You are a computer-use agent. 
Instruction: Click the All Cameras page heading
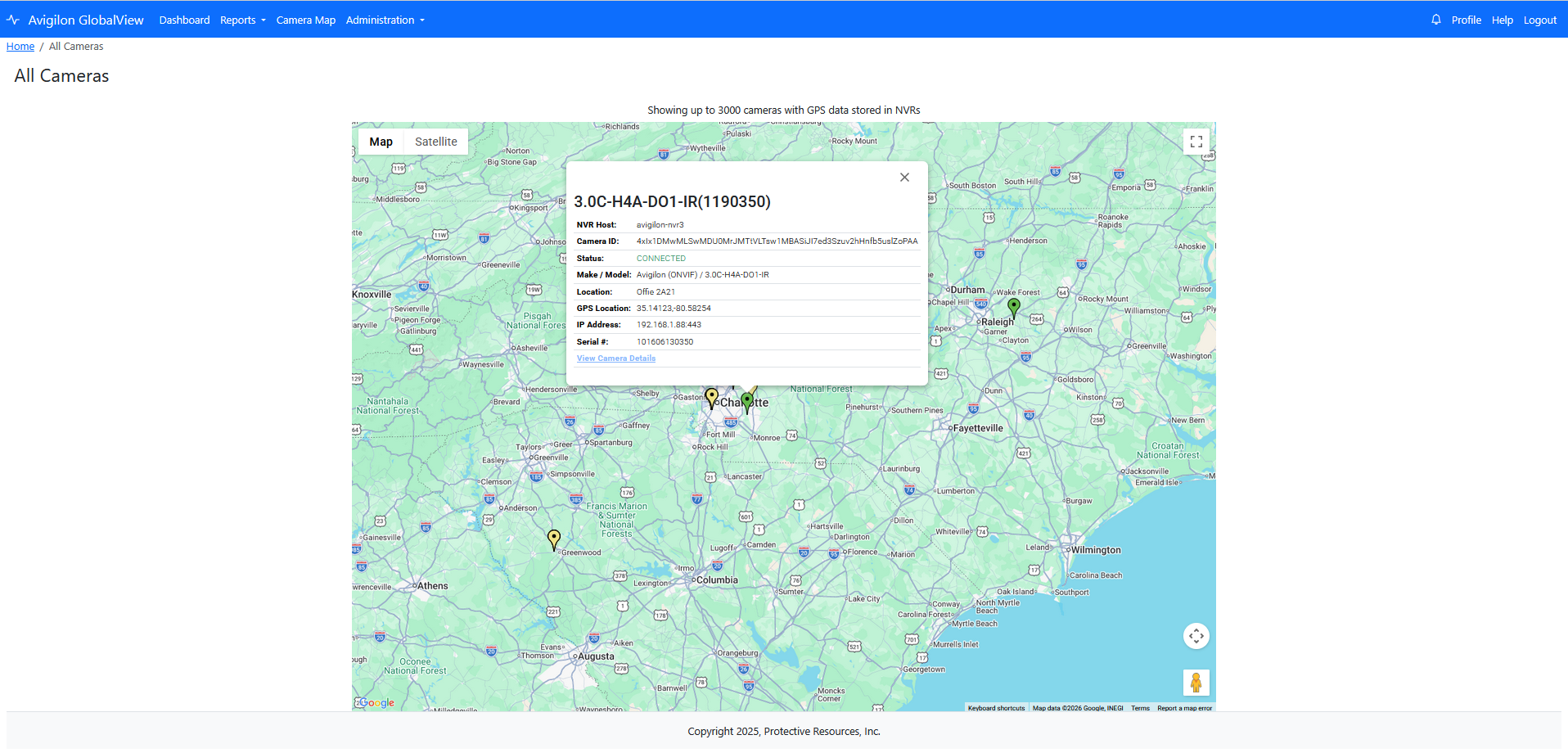[61, 76]
